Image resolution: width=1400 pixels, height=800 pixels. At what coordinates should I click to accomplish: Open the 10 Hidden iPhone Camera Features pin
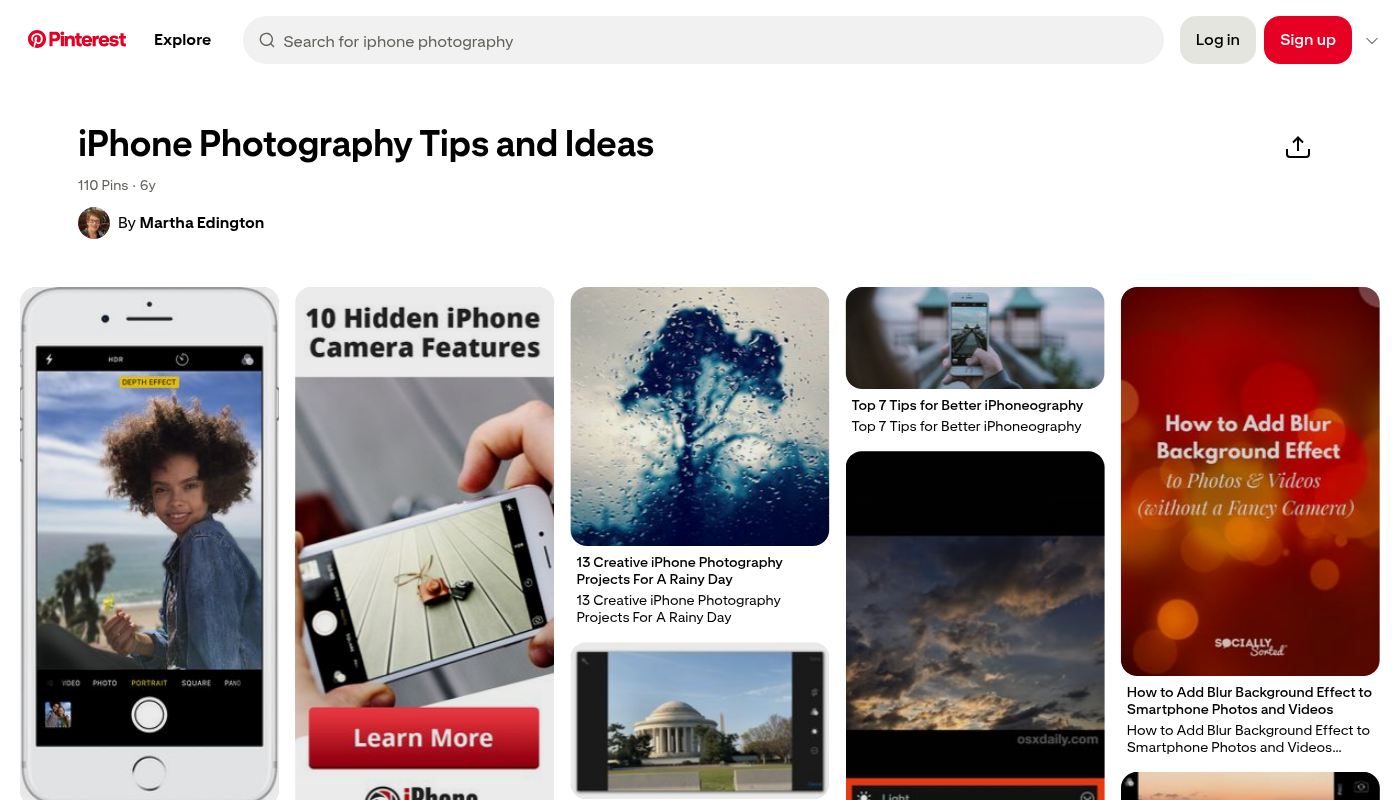point(424,543)
